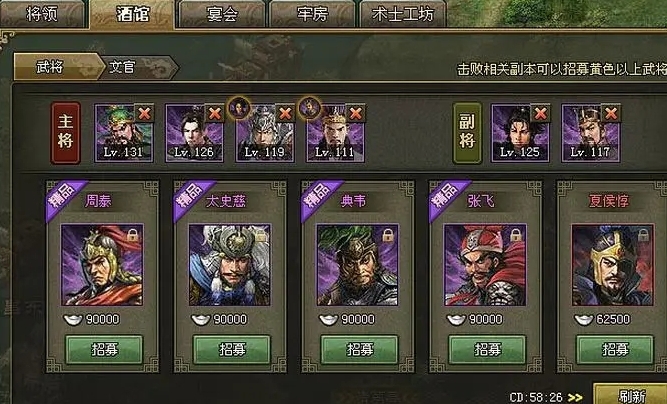The width and height of the screenshot is (667, 404).
Task: Remove the Lv. 125 vice general
Action: (541, 114)
